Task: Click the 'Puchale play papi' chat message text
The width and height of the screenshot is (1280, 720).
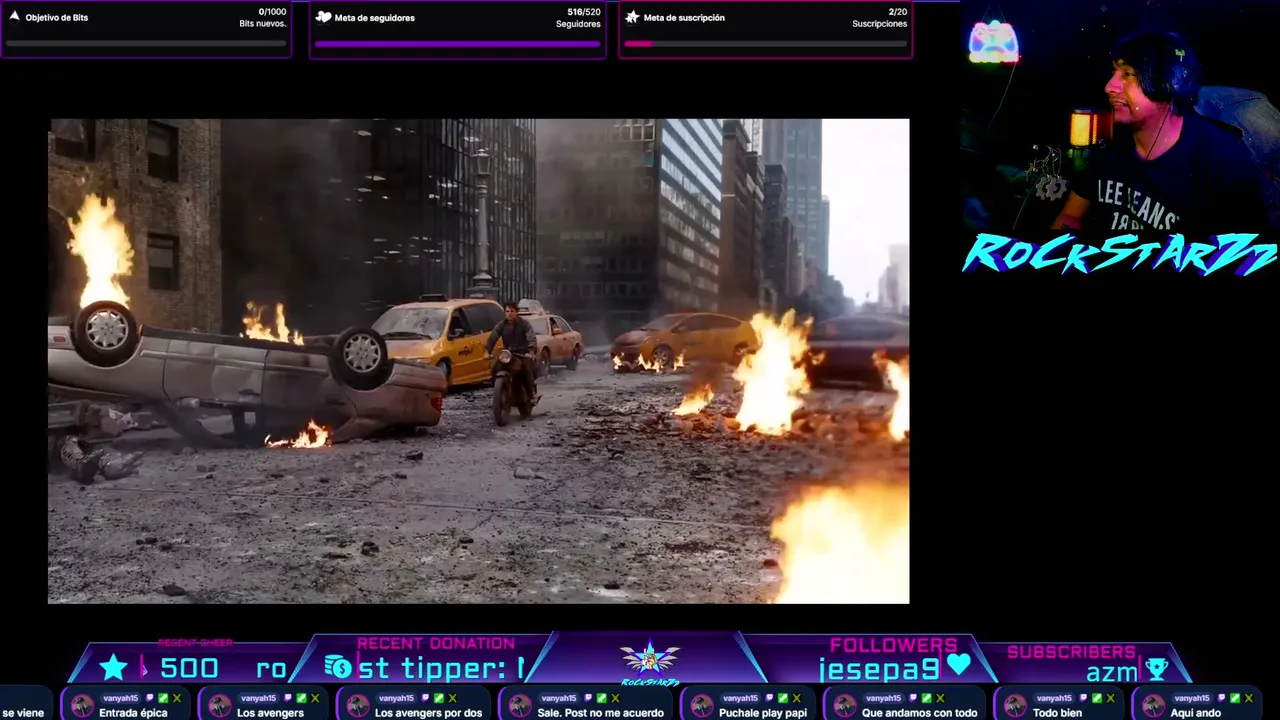Action: coord(763,713)
